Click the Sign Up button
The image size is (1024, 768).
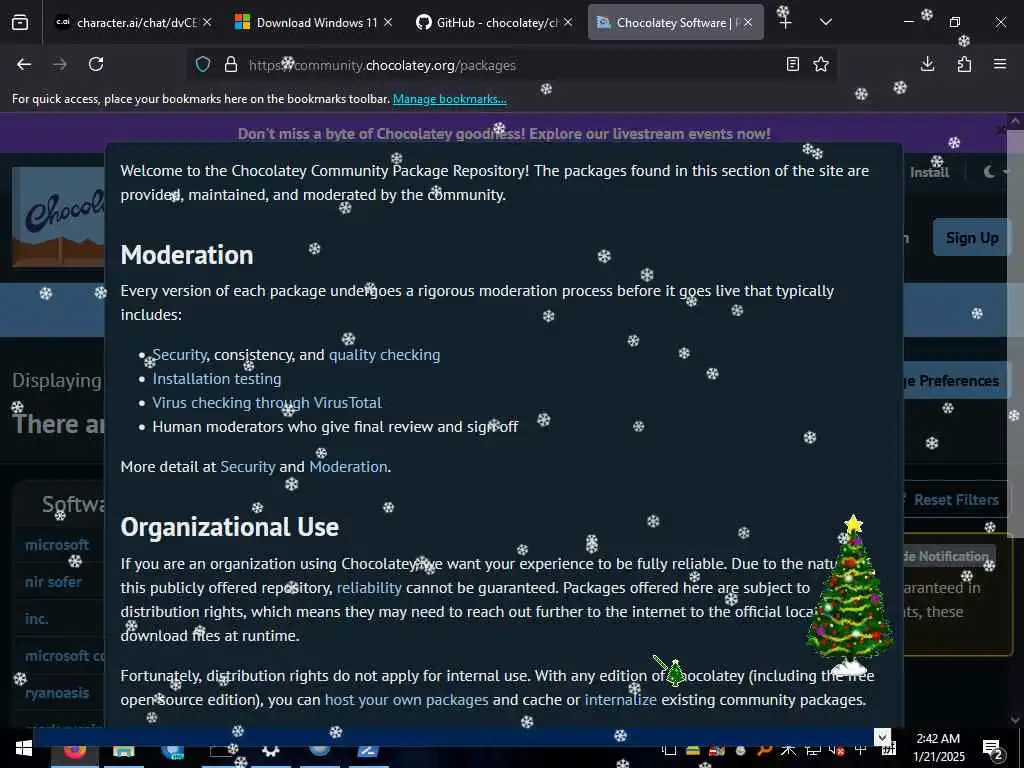(972, 238)
